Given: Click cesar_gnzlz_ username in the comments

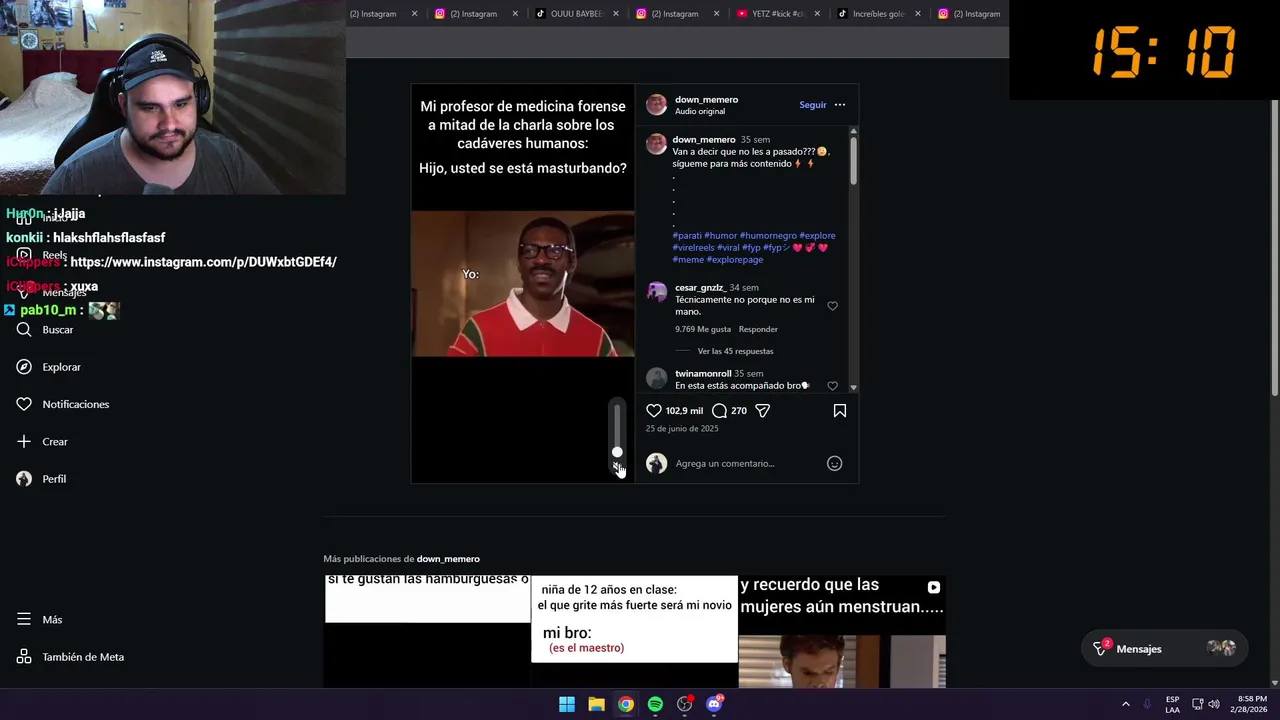Looking at the screenshot, I should tap(700, 288).
